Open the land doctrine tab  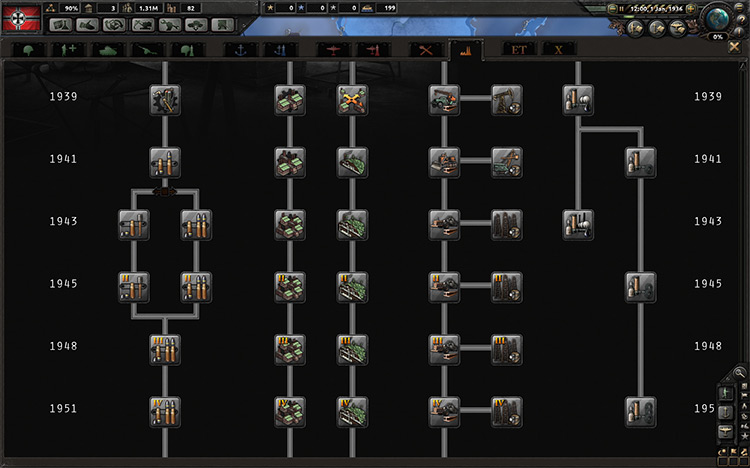coord(188,50)
